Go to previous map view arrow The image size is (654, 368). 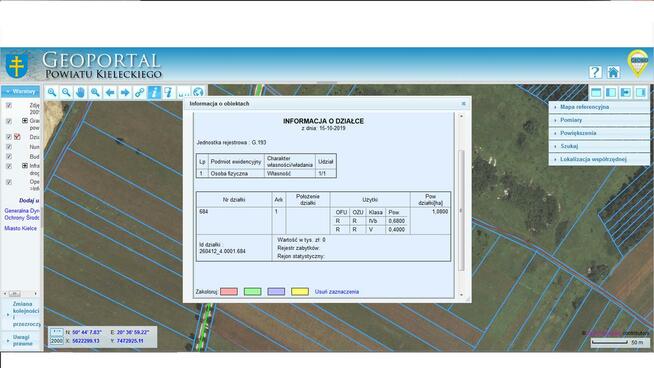[110, 92]
